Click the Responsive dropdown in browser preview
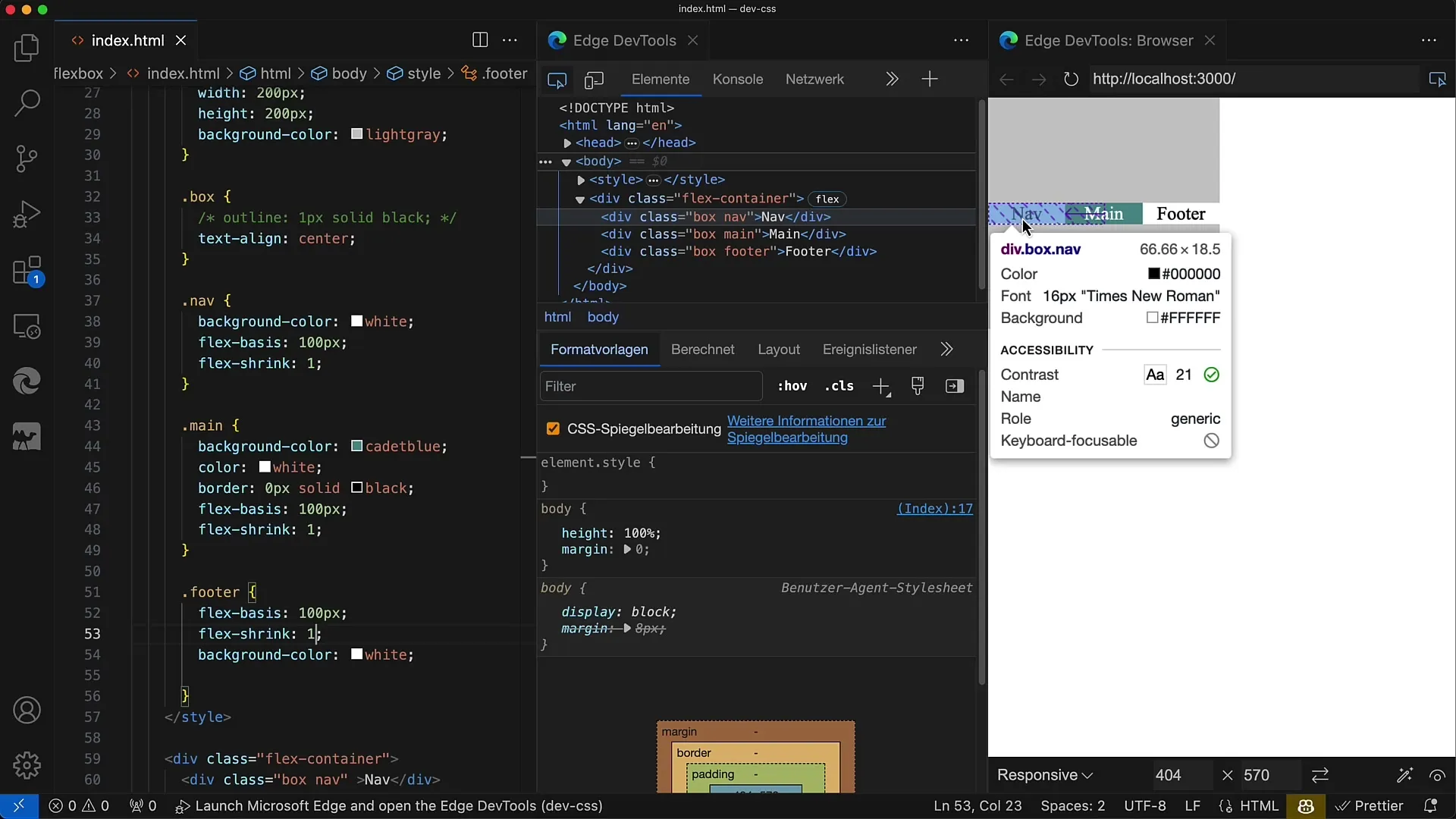The height and width of the screenshot is (819, 1456). point(1045,775)
